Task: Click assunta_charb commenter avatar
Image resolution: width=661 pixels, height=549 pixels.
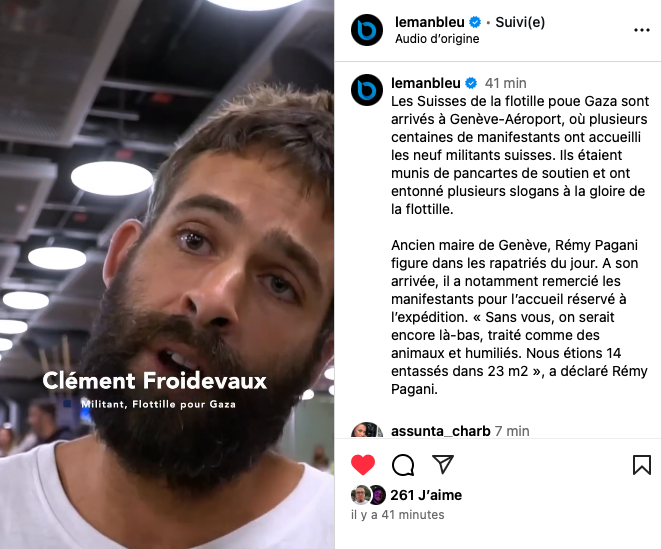Action: click(x=367, y=430)
